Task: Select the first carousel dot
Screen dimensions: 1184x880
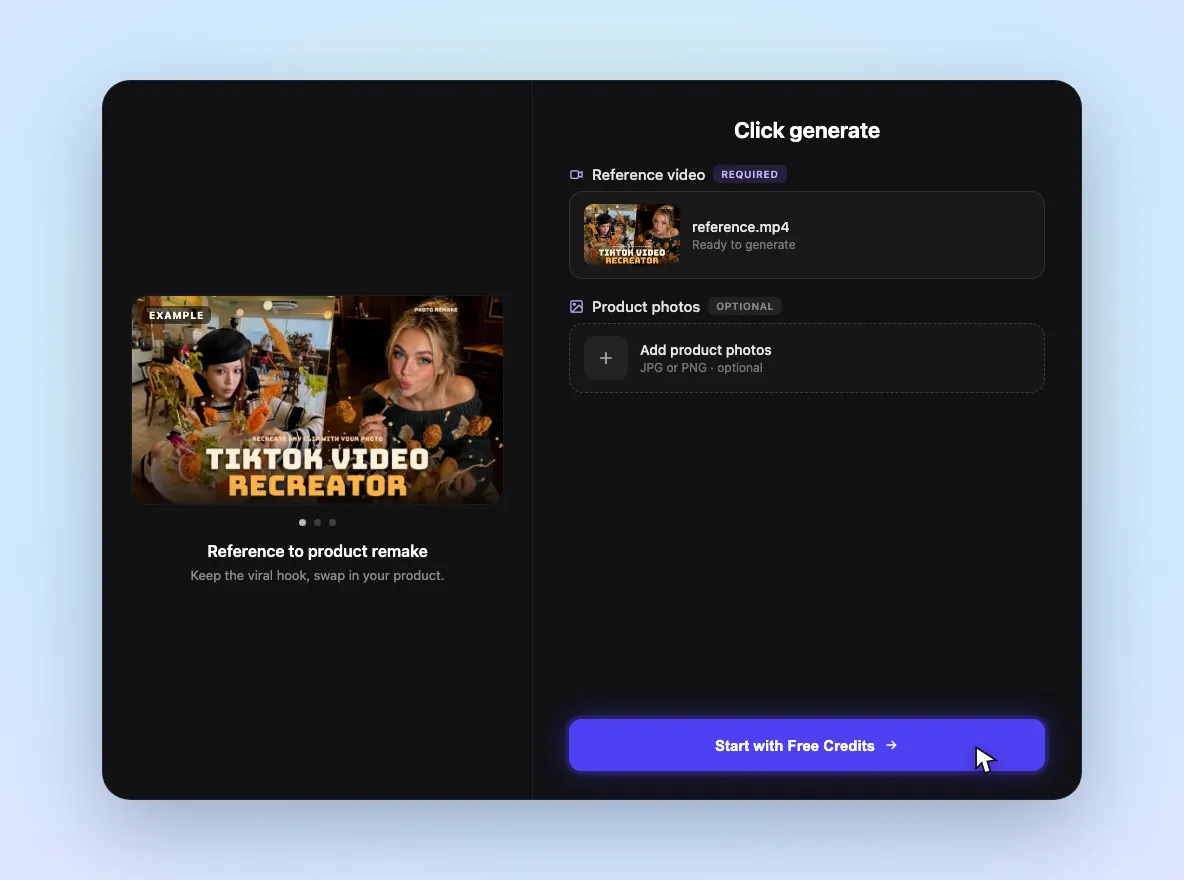Action: [x=303, y=522]
